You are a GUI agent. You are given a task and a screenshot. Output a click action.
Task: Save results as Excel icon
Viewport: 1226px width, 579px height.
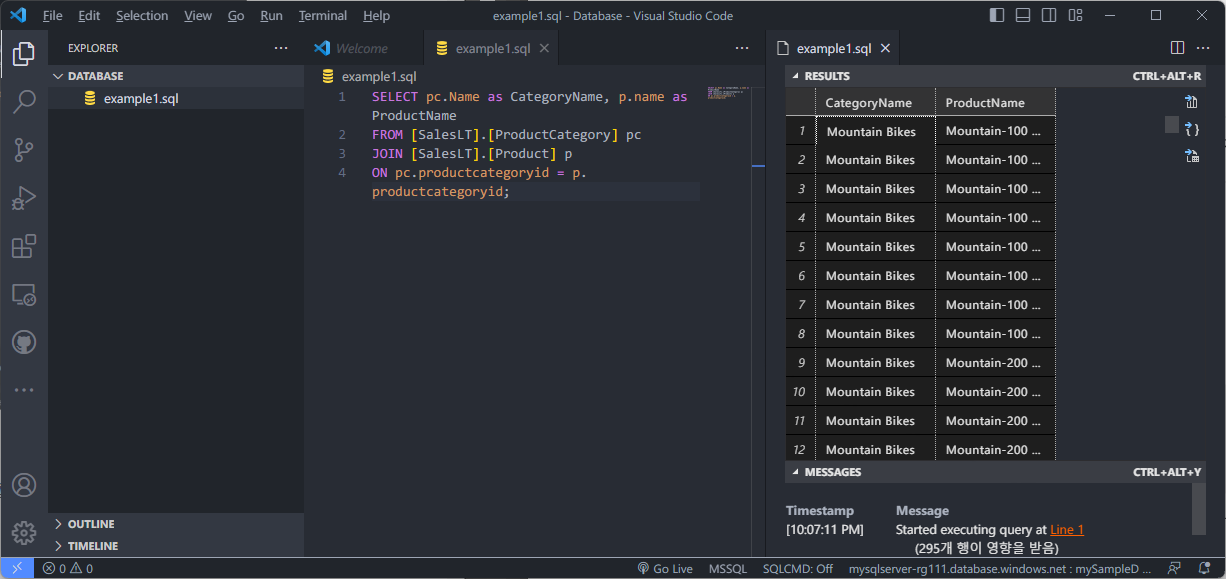1191,155
